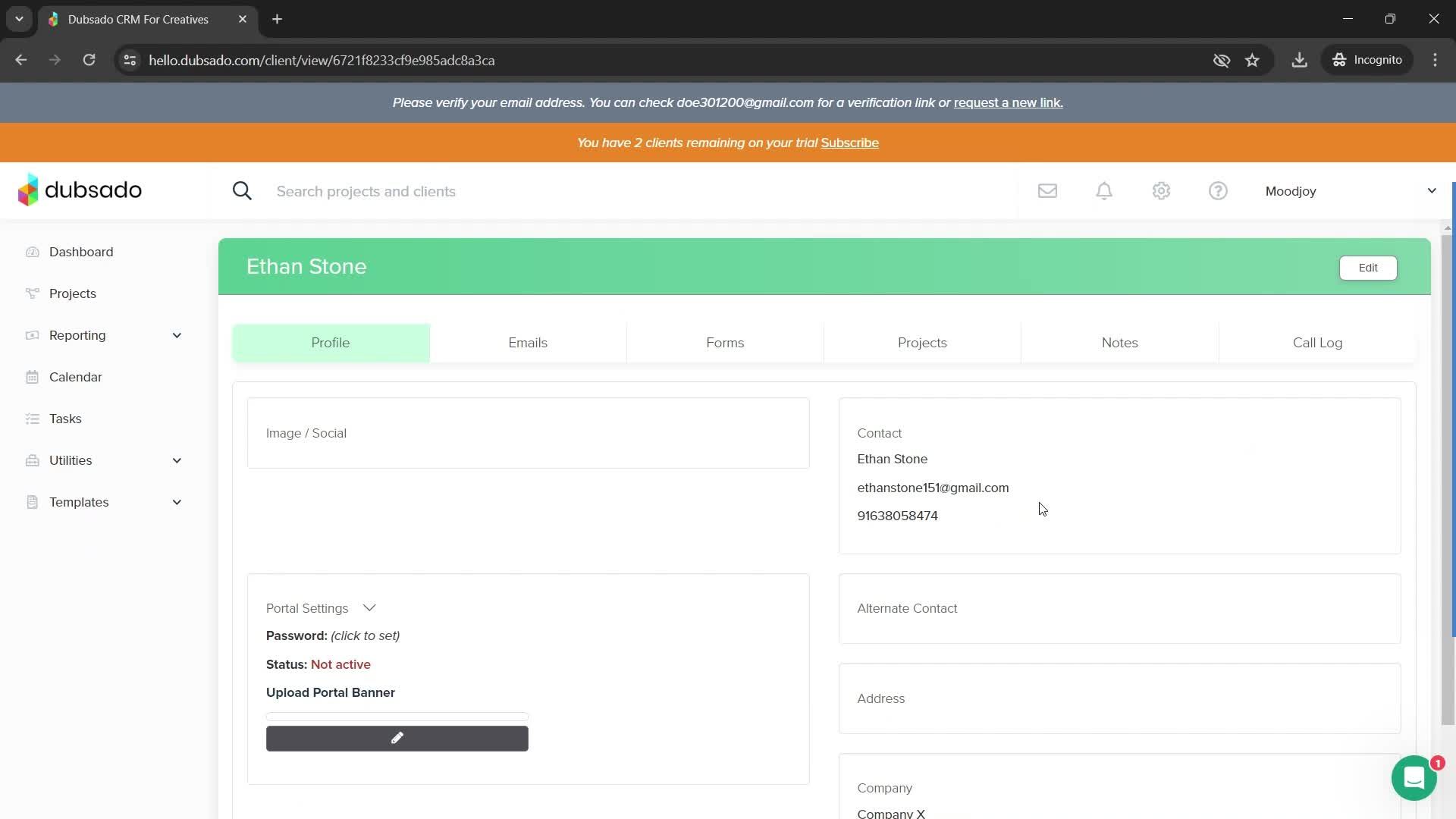Click the Edit client button

pyautogui.click(x=1368, y=268)
